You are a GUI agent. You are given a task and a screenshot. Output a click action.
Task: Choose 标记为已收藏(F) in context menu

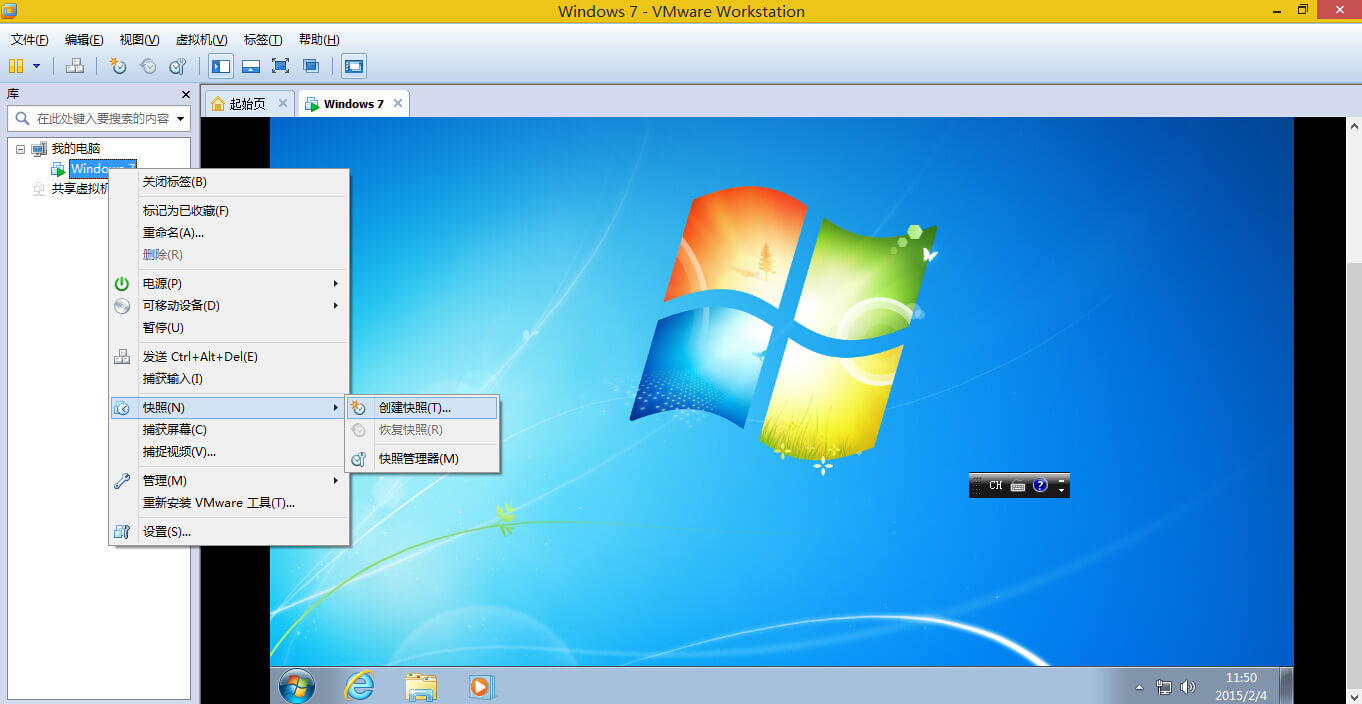pyautogui.click(x=229, y=211)
